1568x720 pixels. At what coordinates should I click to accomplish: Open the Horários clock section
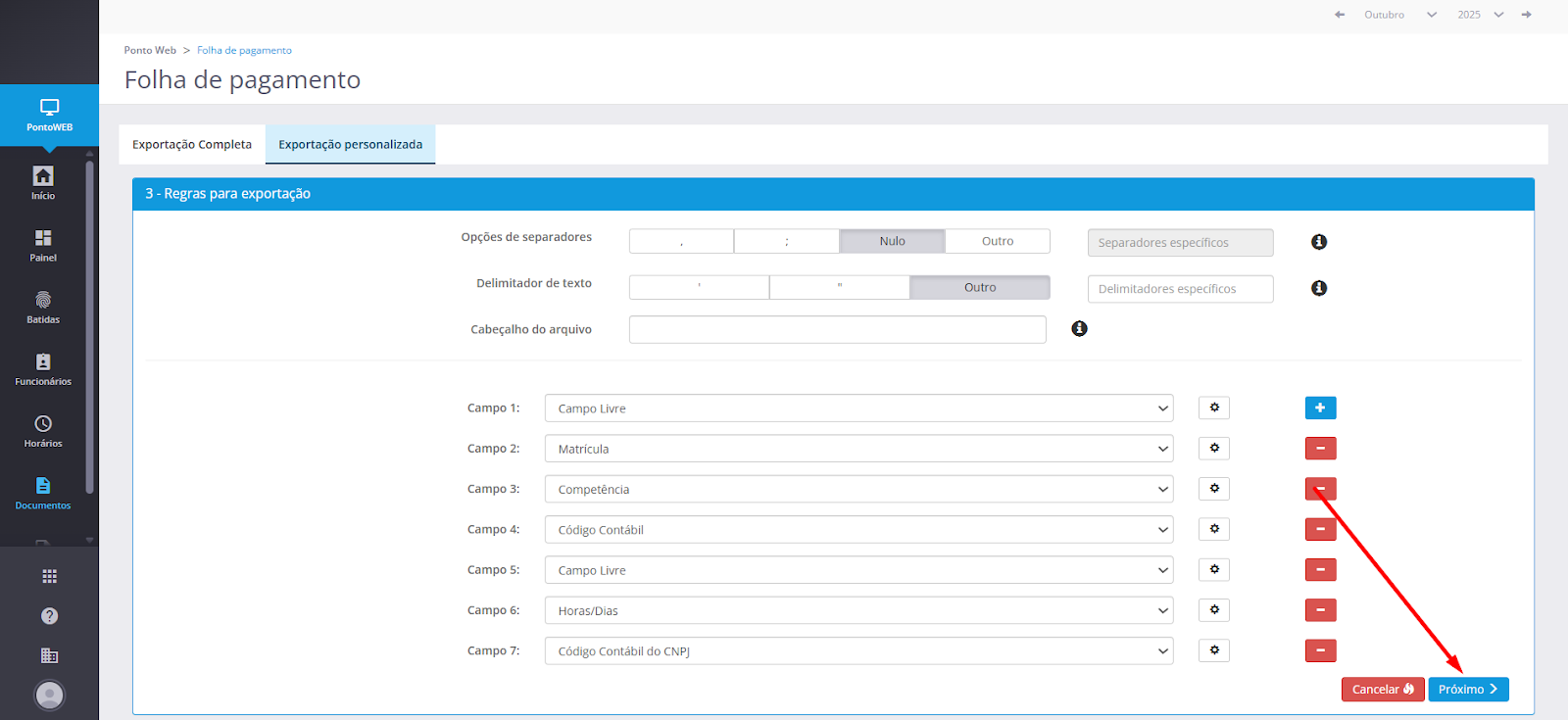(x=43, y=430)
